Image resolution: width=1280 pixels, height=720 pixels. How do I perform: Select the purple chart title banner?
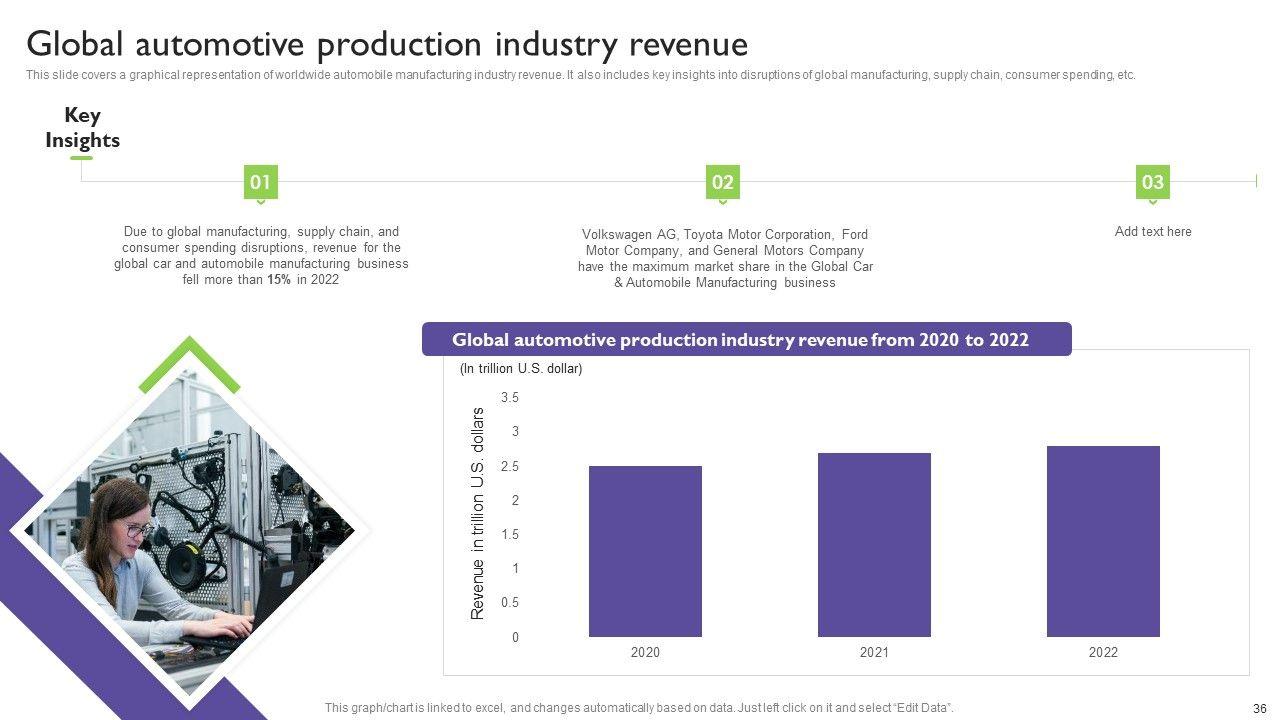tap(746, 339)
